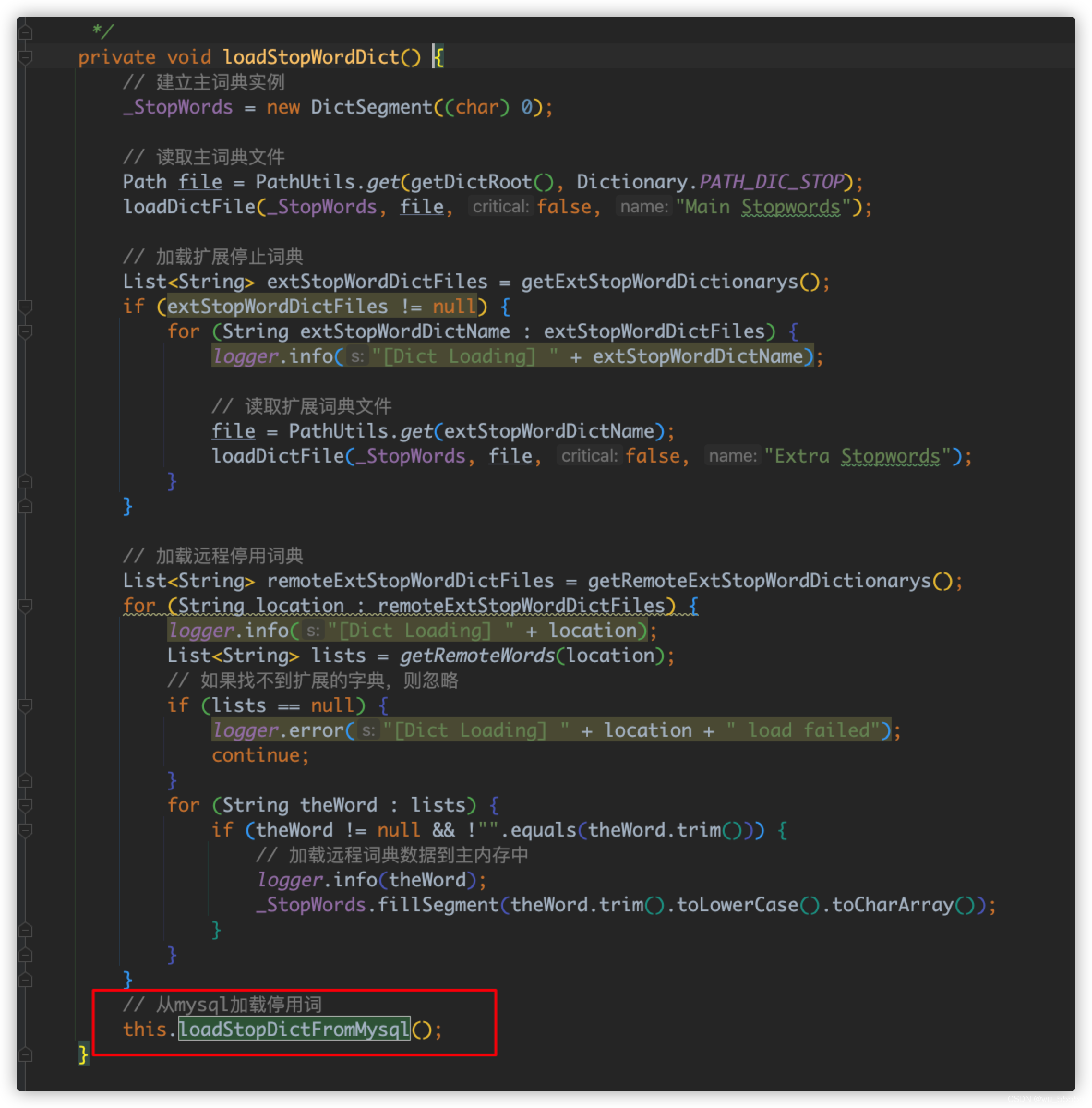This screenshot has width=1092, height=1108.
Task: Fold the 'if theWord != null' block
Action: 25,831
